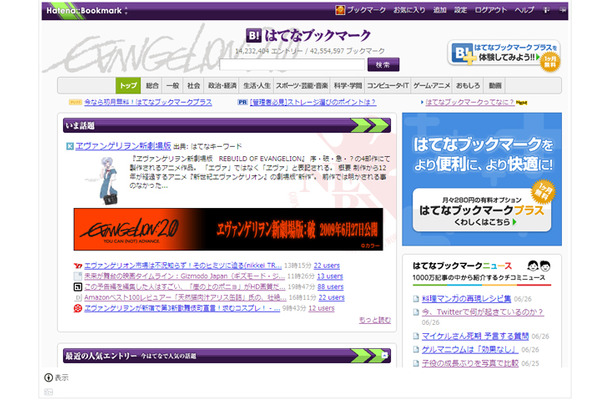Switch to the 社会 tab
610x400 pixels.
(x=193, y=86)
